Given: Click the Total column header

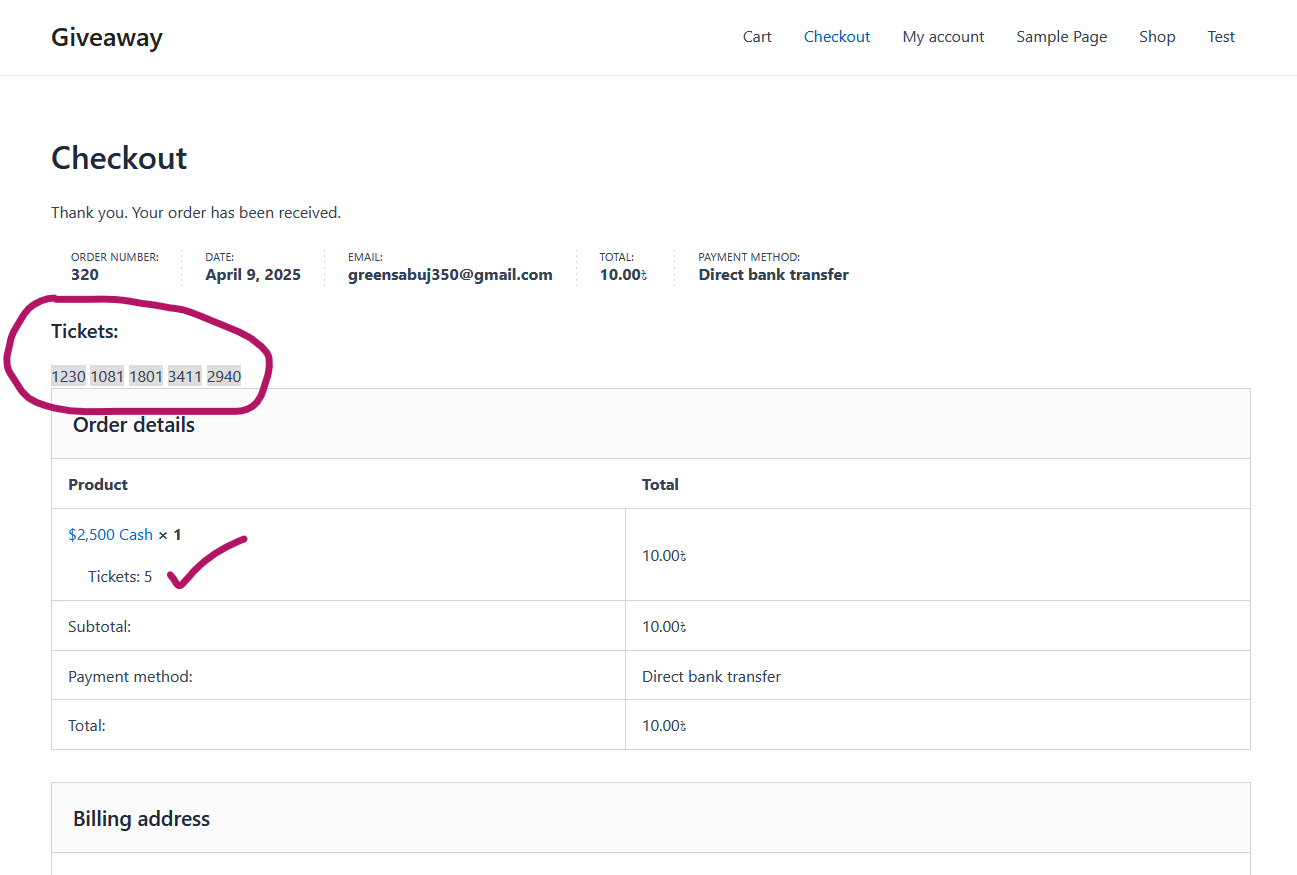Looking at the screenshot, I should coord(660,485).
